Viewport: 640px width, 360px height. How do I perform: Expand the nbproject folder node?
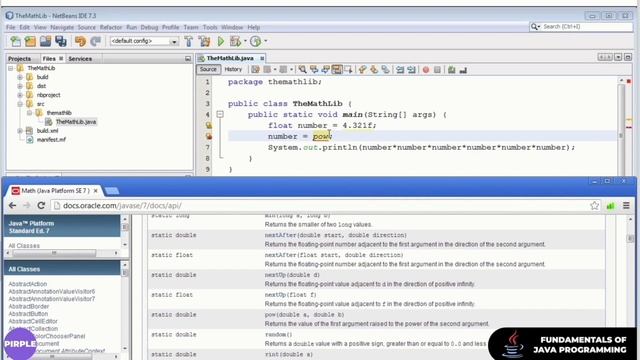20,95
